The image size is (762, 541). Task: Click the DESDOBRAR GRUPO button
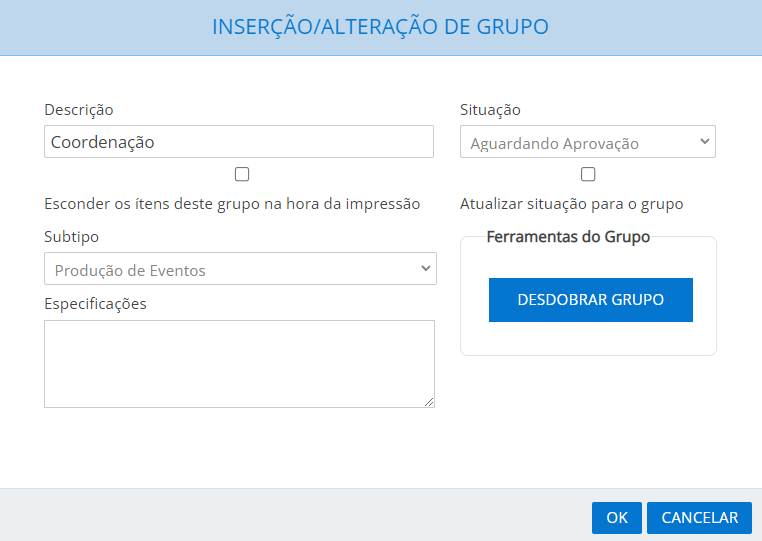click(x=590, y=300)
